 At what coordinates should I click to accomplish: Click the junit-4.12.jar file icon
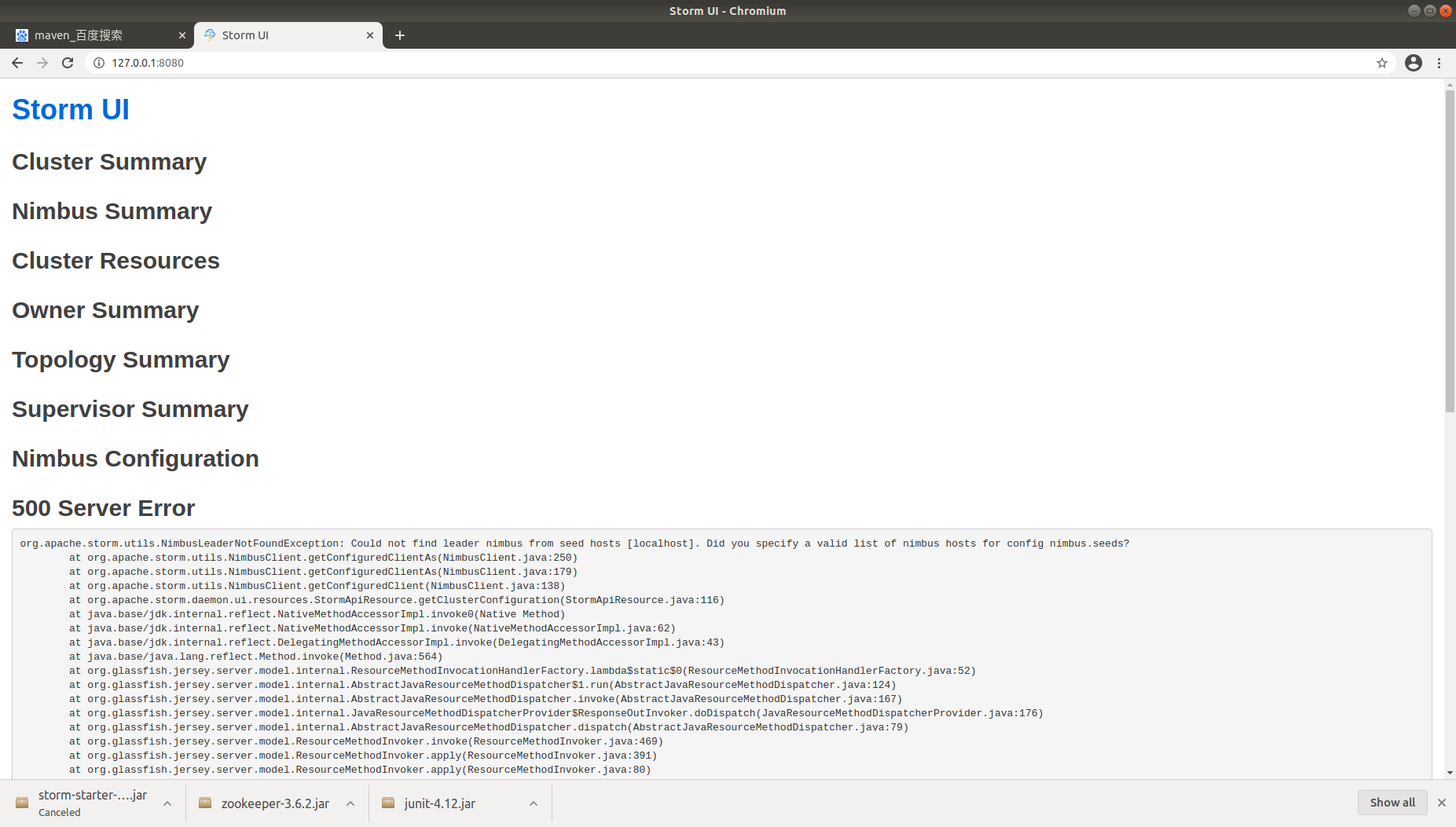[388, 803]
